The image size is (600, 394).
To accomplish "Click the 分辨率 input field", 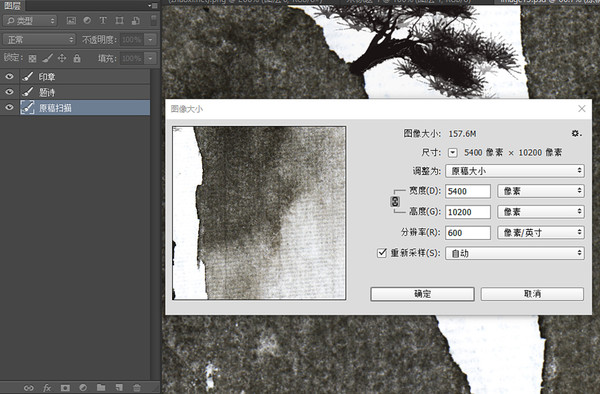I will (x=468, y=232).
